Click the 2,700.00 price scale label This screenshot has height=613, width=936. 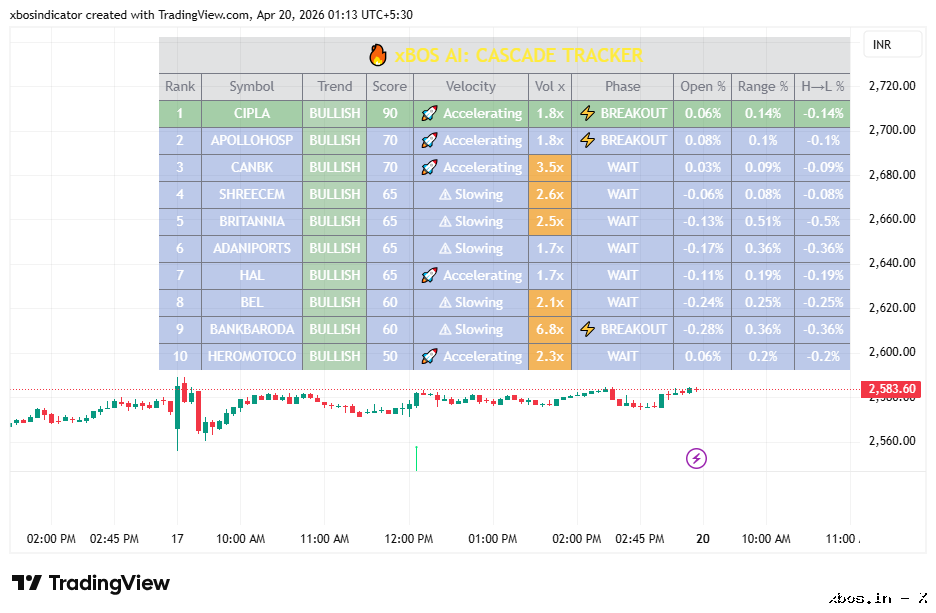pos(892,130)
